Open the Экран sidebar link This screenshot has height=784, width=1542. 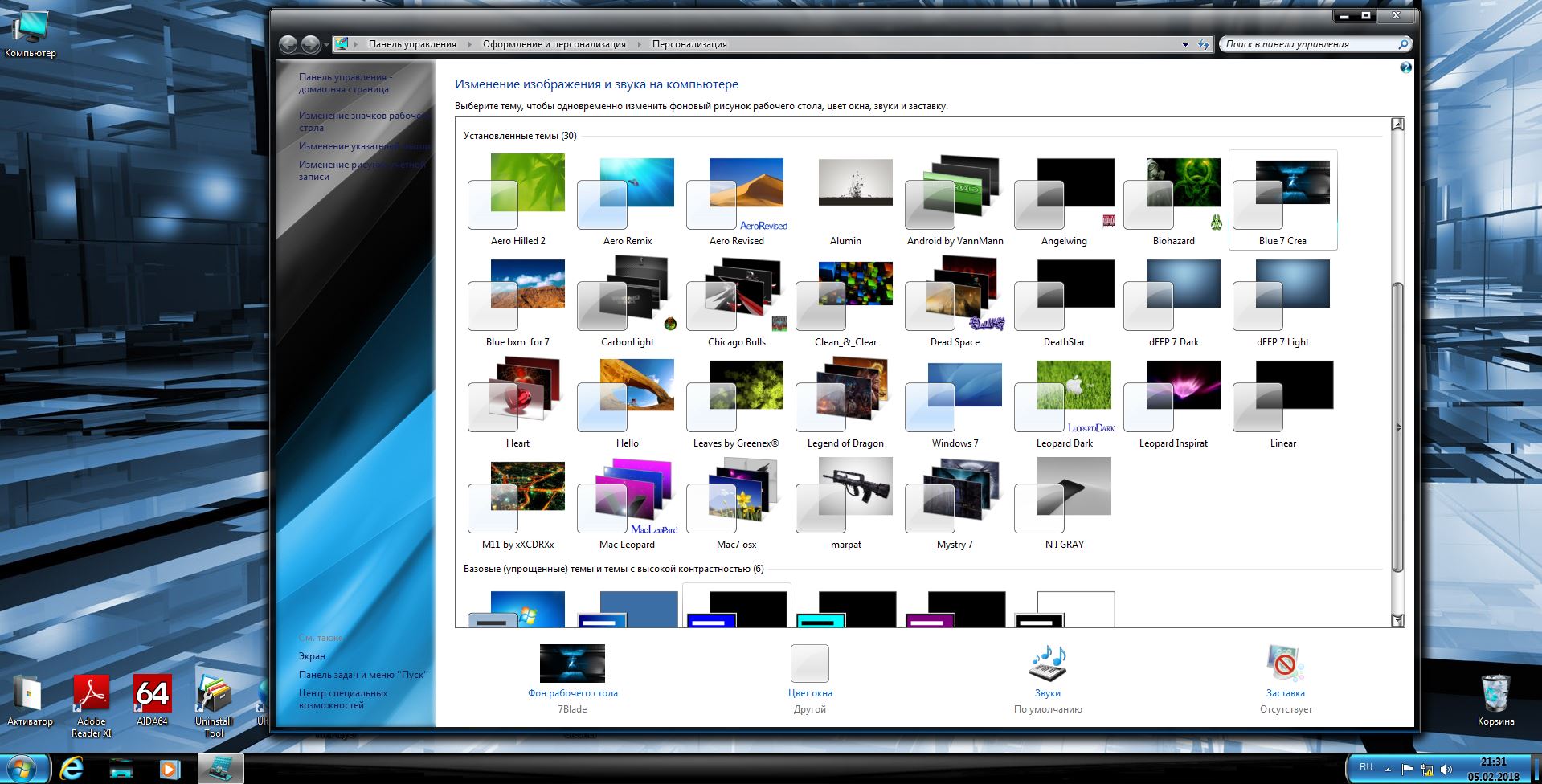[312, 656]
